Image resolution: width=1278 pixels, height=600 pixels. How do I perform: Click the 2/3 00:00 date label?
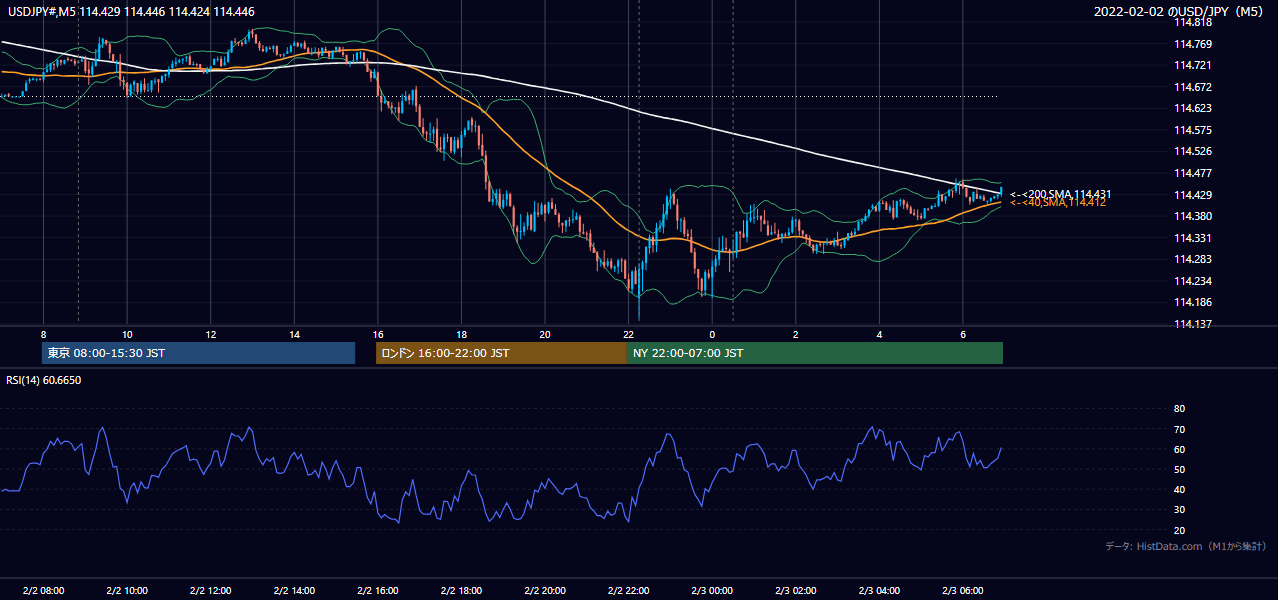712,590
